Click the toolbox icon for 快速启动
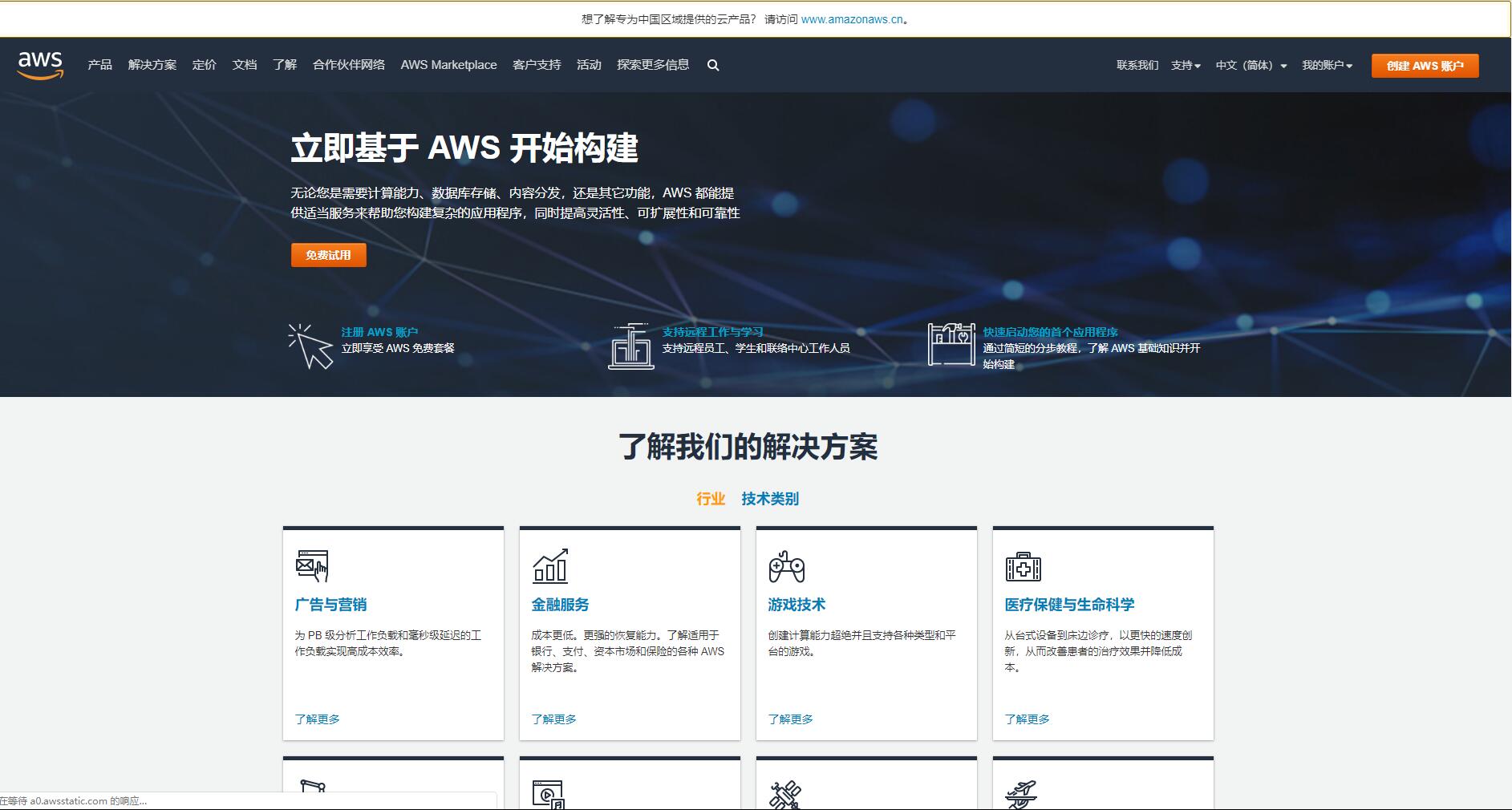The image size is (1512, 810). [x=951, y=345]
